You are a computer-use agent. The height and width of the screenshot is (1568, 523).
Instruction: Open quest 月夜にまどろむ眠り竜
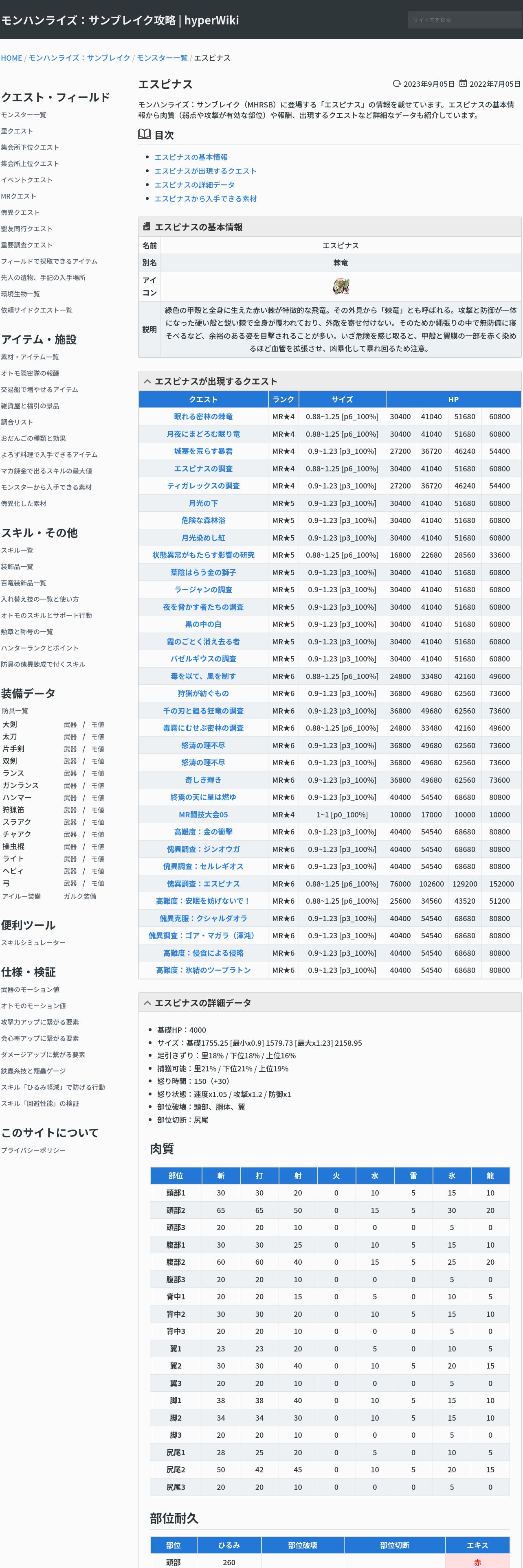coord(203,434)
